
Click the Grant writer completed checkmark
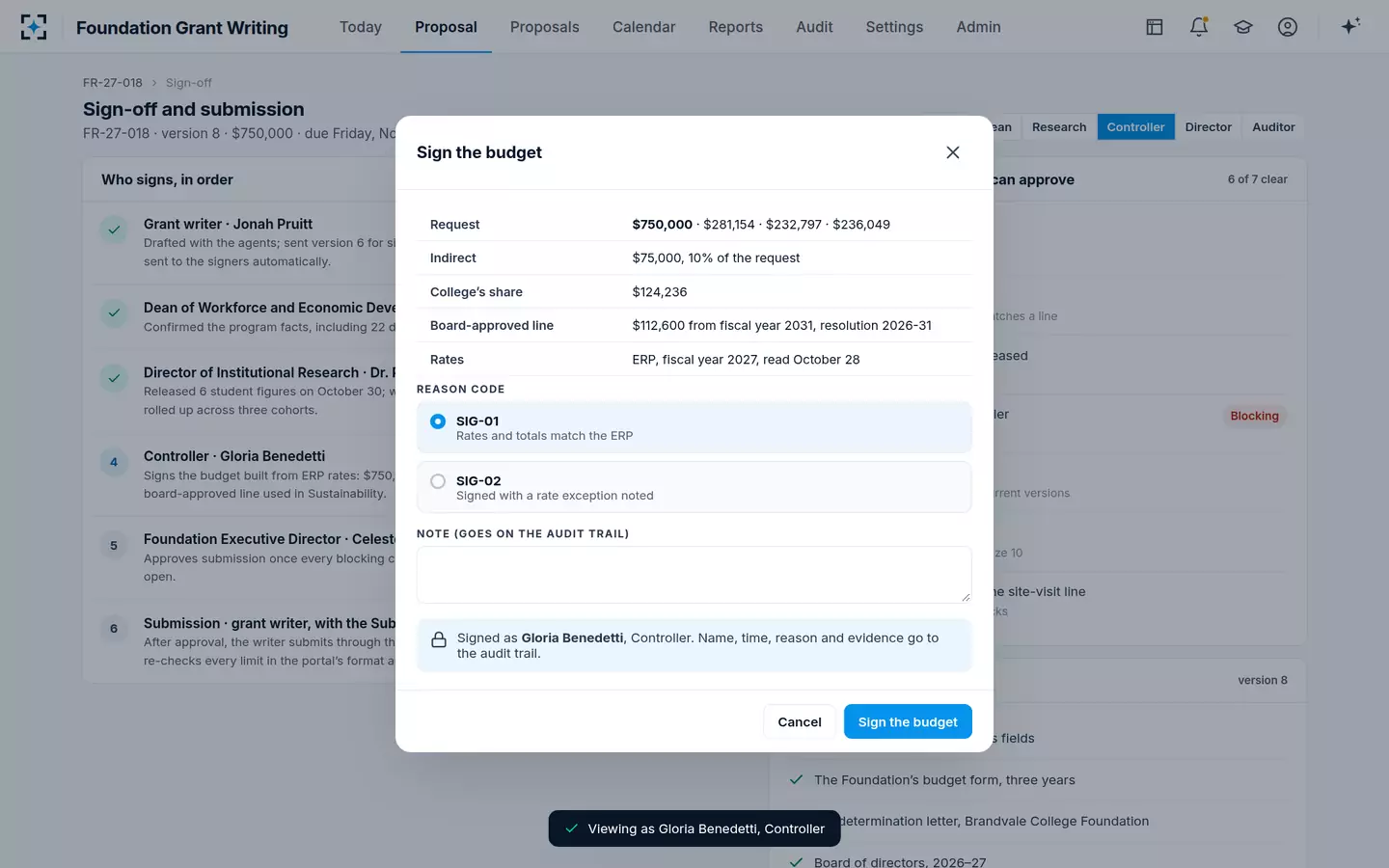114,230
